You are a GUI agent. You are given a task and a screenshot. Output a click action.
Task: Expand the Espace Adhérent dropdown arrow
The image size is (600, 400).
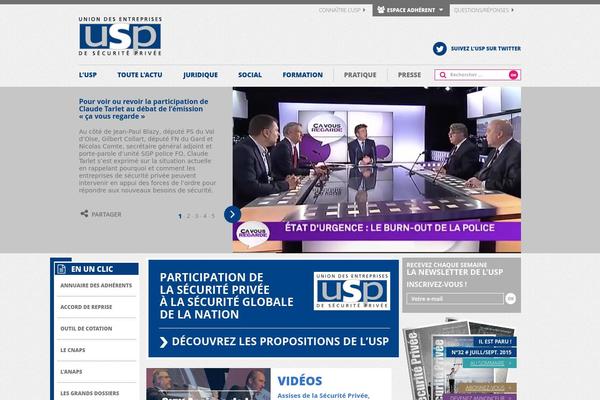pyautogui.click(x=441, y=10)
